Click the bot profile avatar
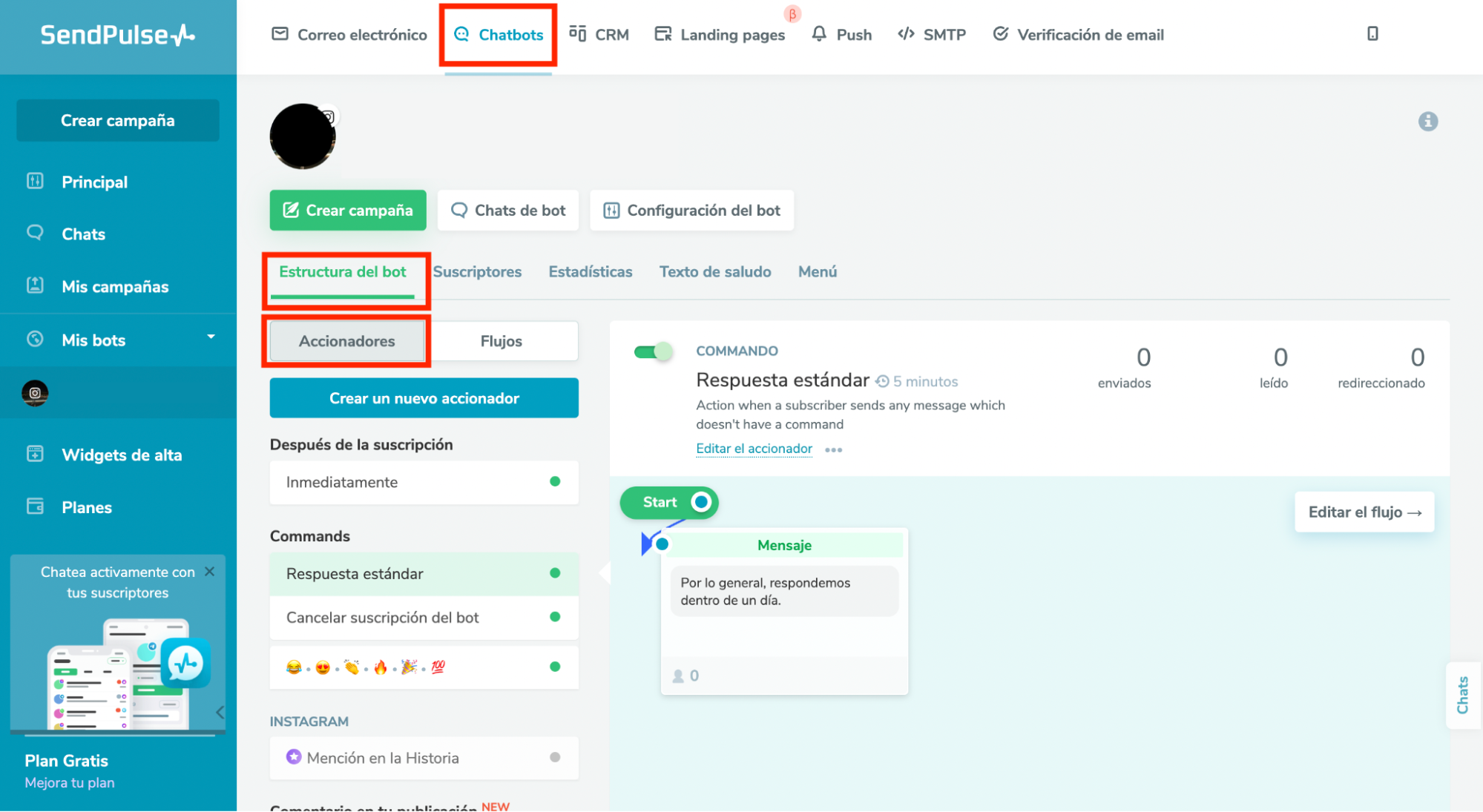The height and width of the screenshot is (812, 1483). pos(303,136)
